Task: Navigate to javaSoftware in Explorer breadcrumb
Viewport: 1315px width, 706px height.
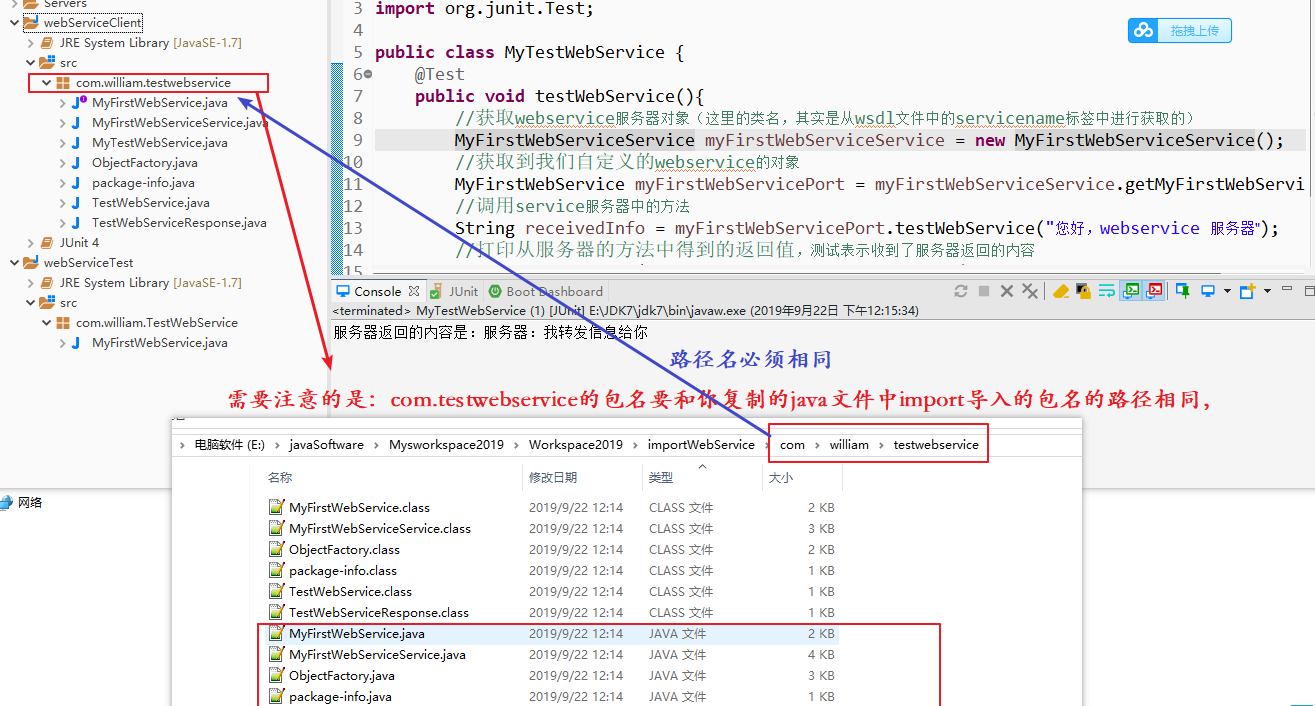Action: pyautogui.click(x=326, y=445)
